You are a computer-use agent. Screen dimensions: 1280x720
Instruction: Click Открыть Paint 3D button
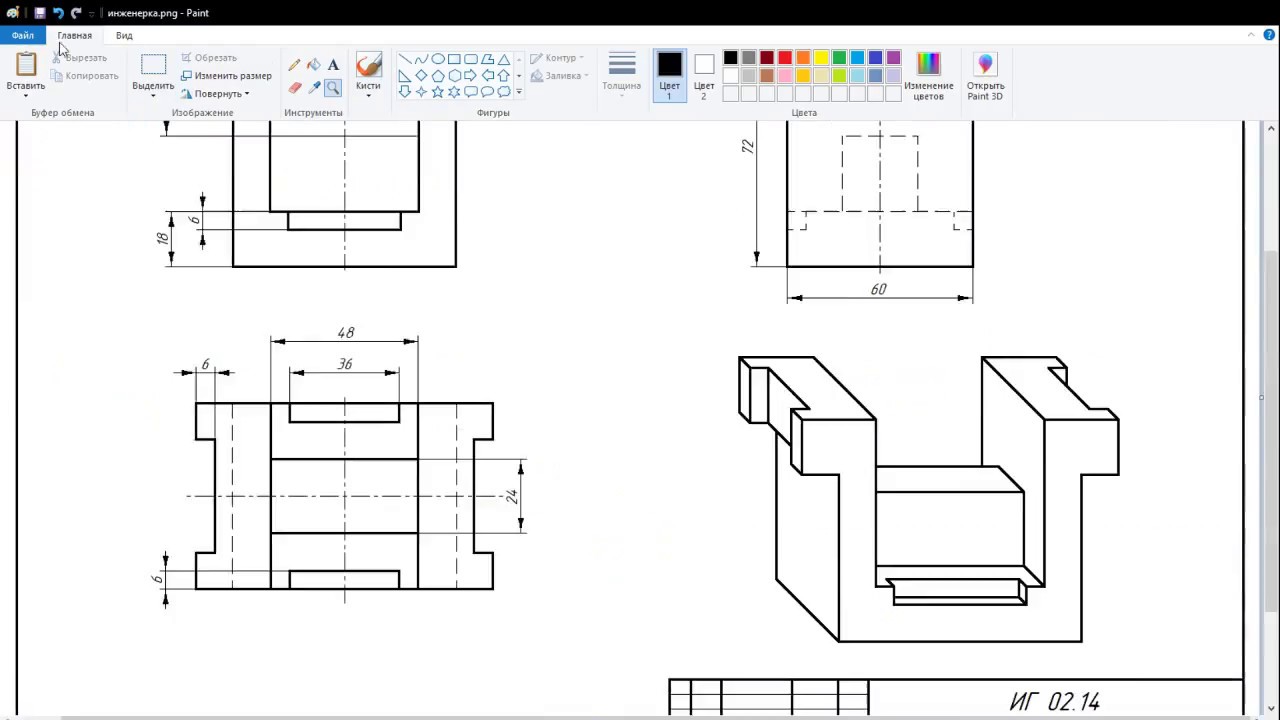coord(985,75)
